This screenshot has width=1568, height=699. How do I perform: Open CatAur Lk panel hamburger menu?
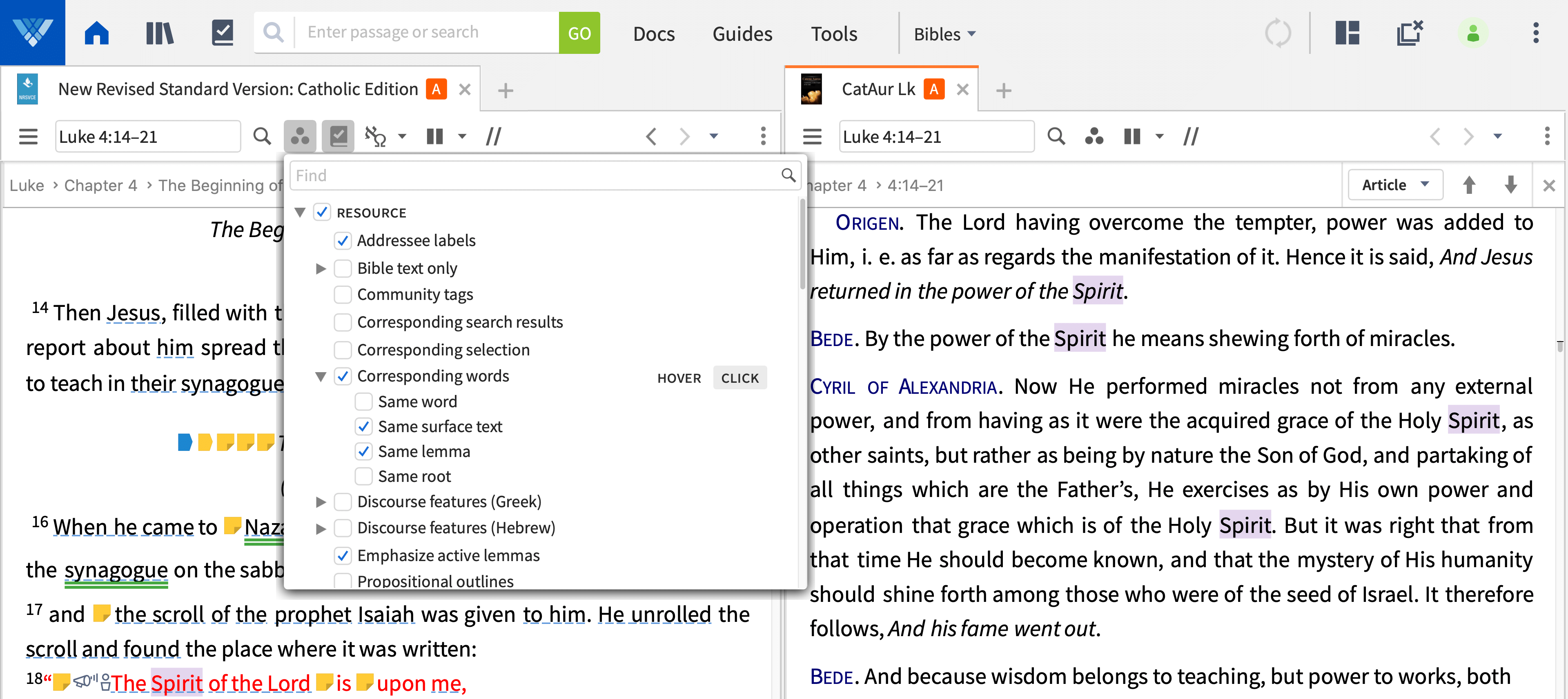(812, 136)
